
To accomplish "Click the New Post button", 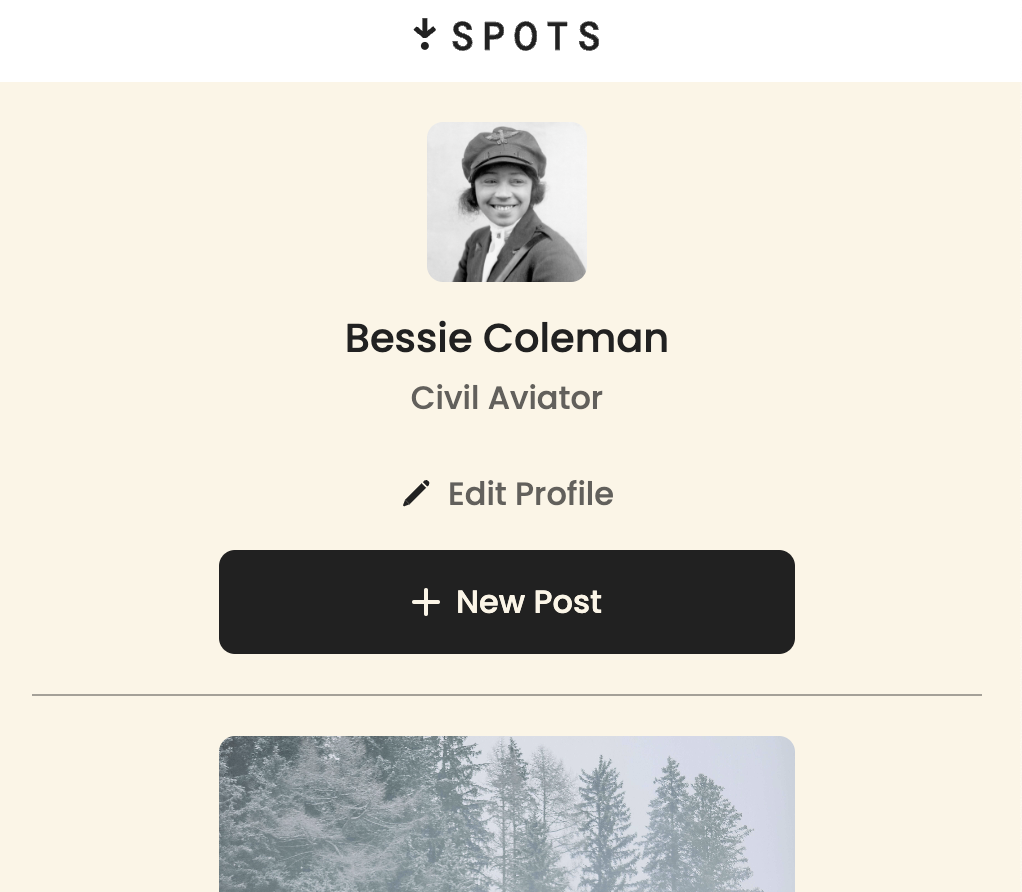I will pos(506,601).
